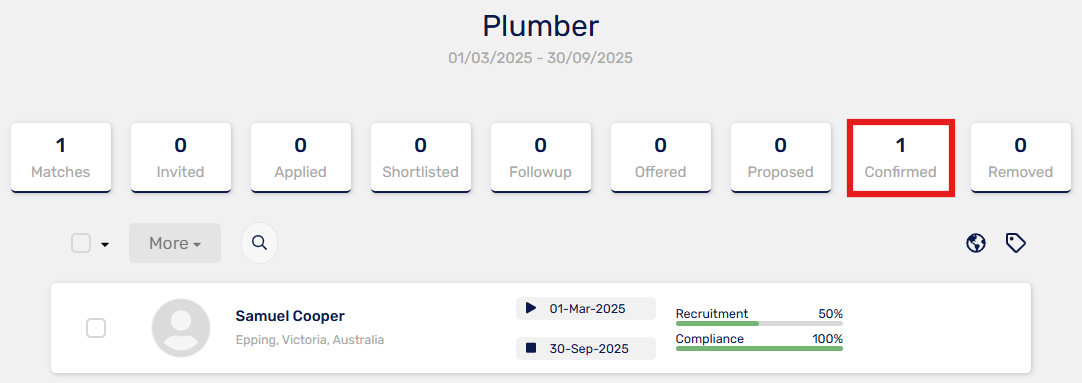
Task: Click the 30-Sep-2025 end date chip
Action: [586, 348]
